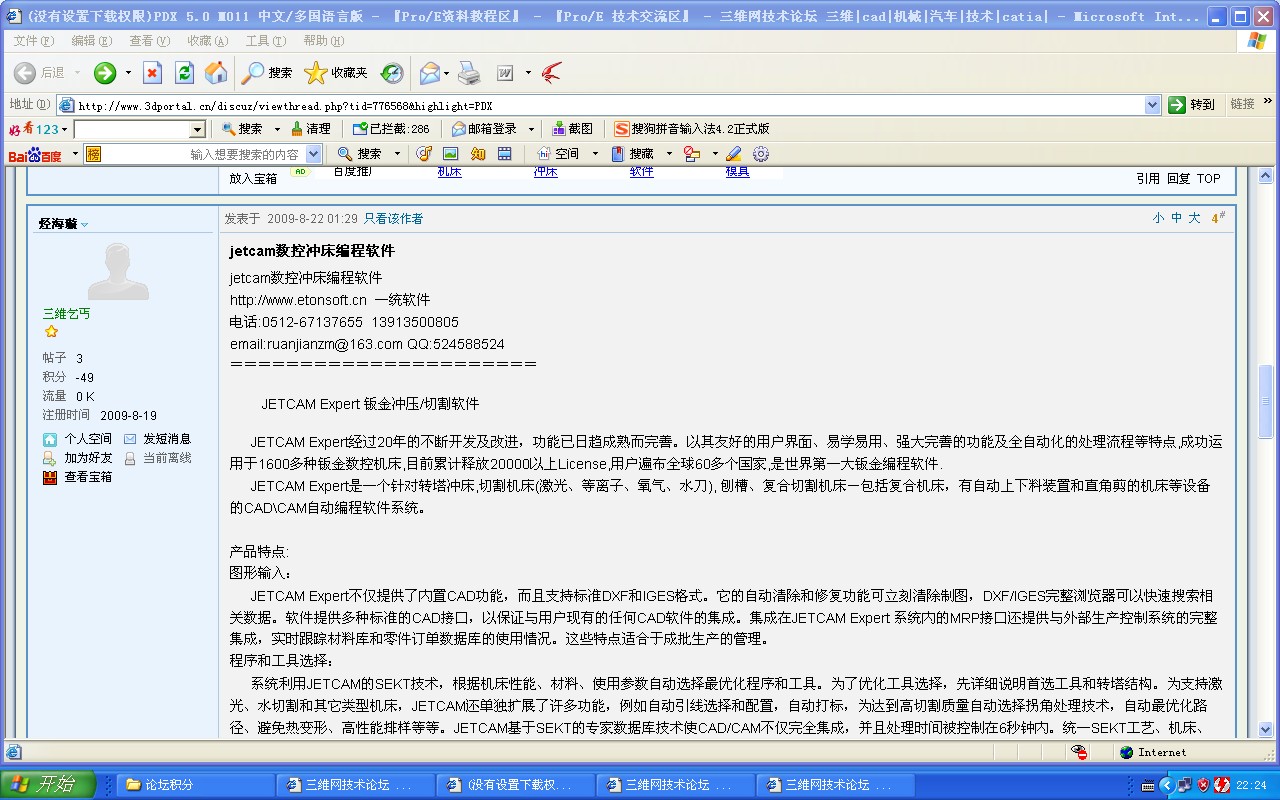The height and width of the screenshot is (800, 1280).
Task: Open Baidu toolbar settings gear icon
Action: (761, 154)
